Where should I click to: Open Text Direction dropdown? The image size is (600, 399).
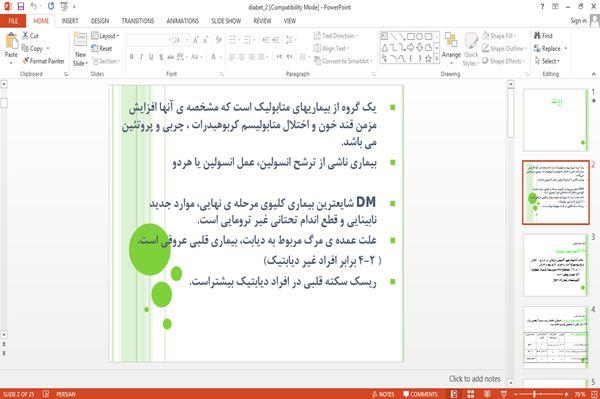pos(336,36)
